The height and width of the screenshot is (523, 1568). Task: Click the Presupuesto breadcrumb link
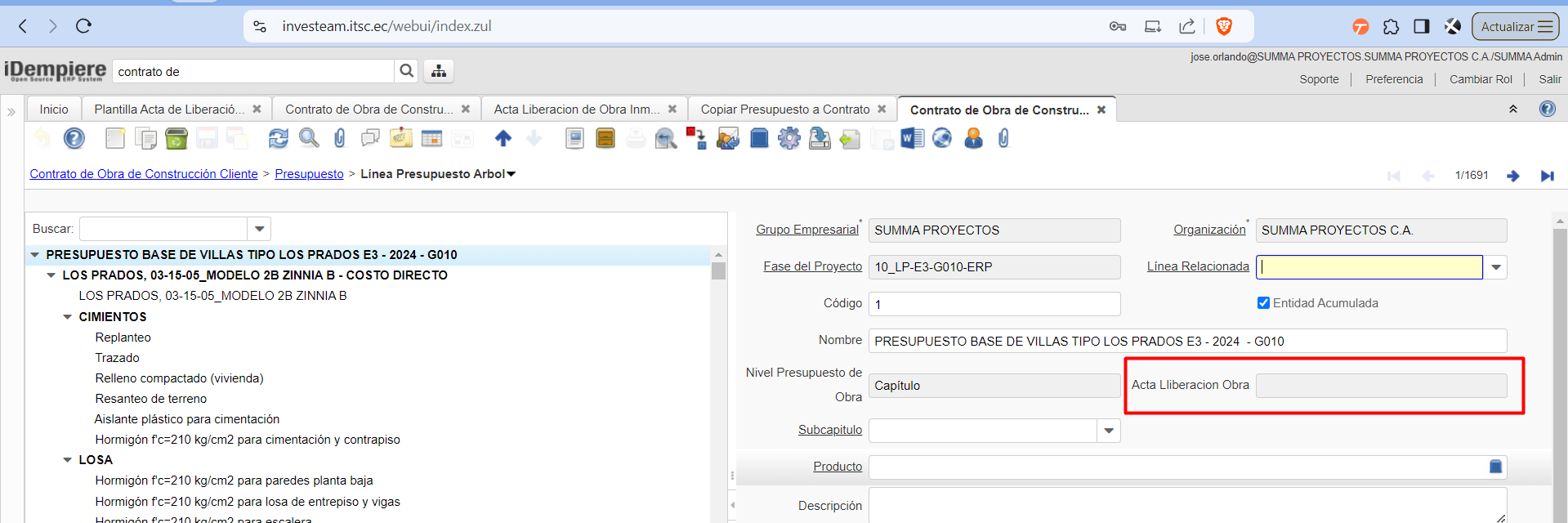click(x=309, y=174)
